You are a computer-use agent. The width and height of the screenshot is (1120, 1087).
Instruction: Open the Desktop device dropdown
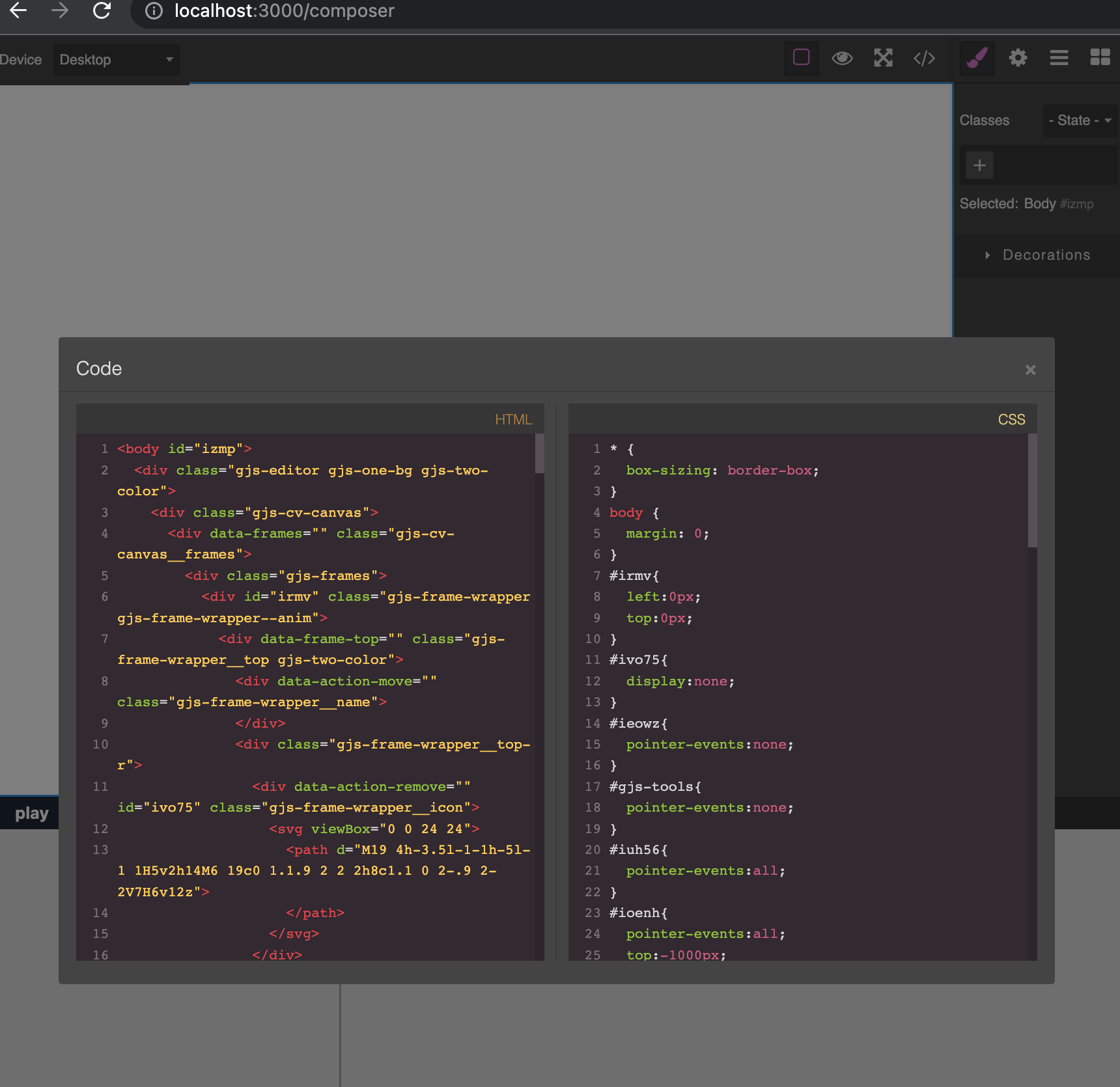[x=116, y=59]
